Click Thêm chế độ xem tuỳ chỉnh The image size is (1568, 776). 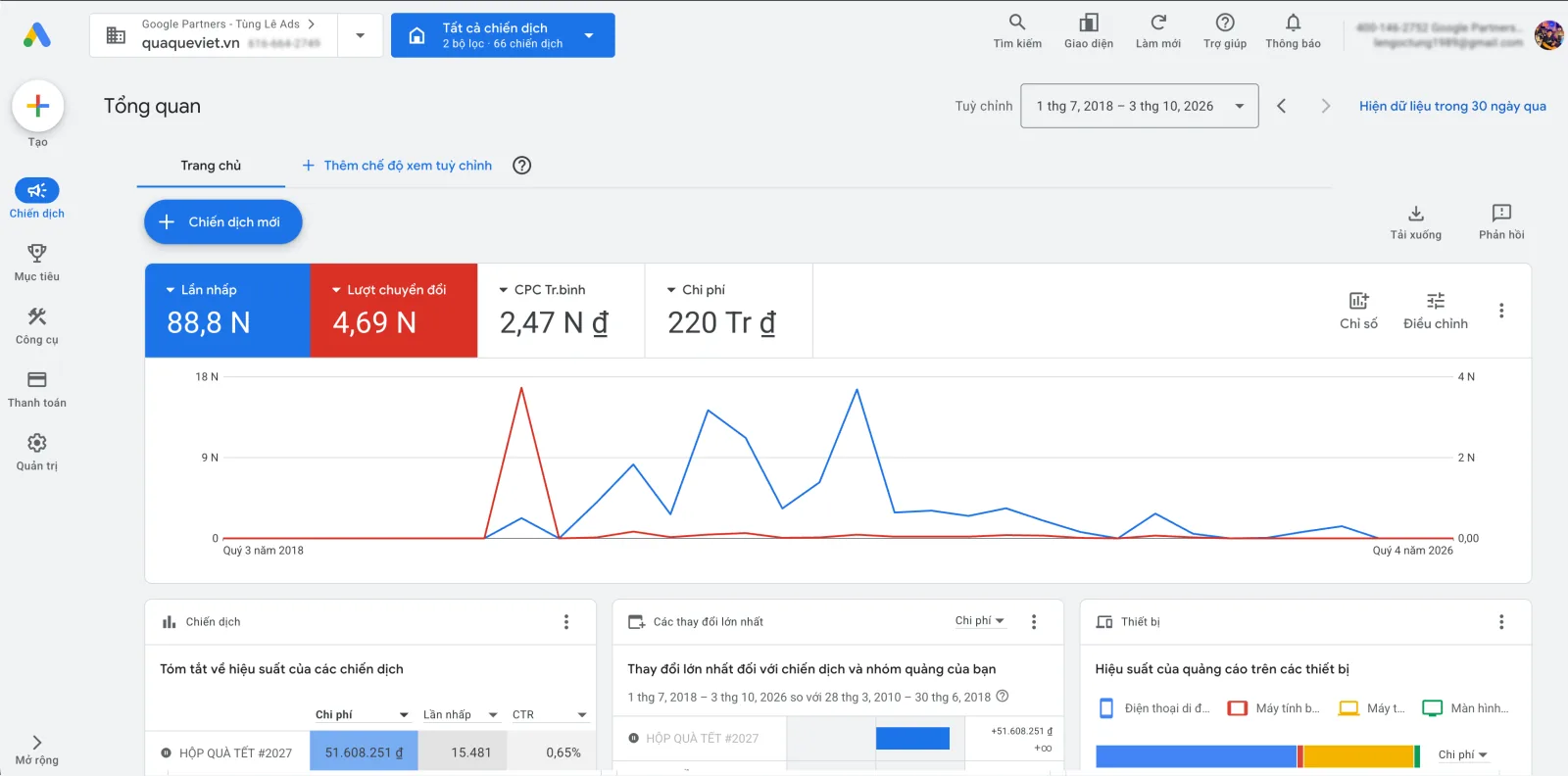(397, 166)
